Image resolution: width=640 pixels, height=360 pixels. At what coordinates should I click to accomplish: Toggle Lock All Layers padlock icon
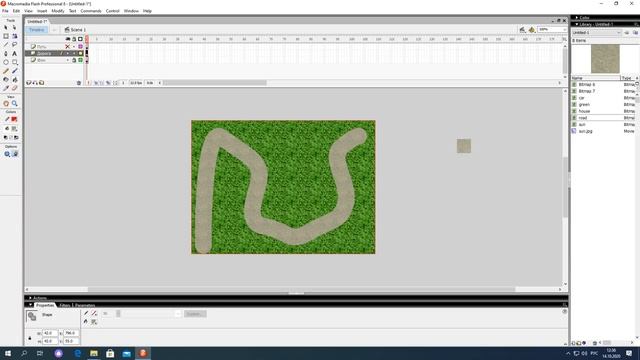(74, 39)
